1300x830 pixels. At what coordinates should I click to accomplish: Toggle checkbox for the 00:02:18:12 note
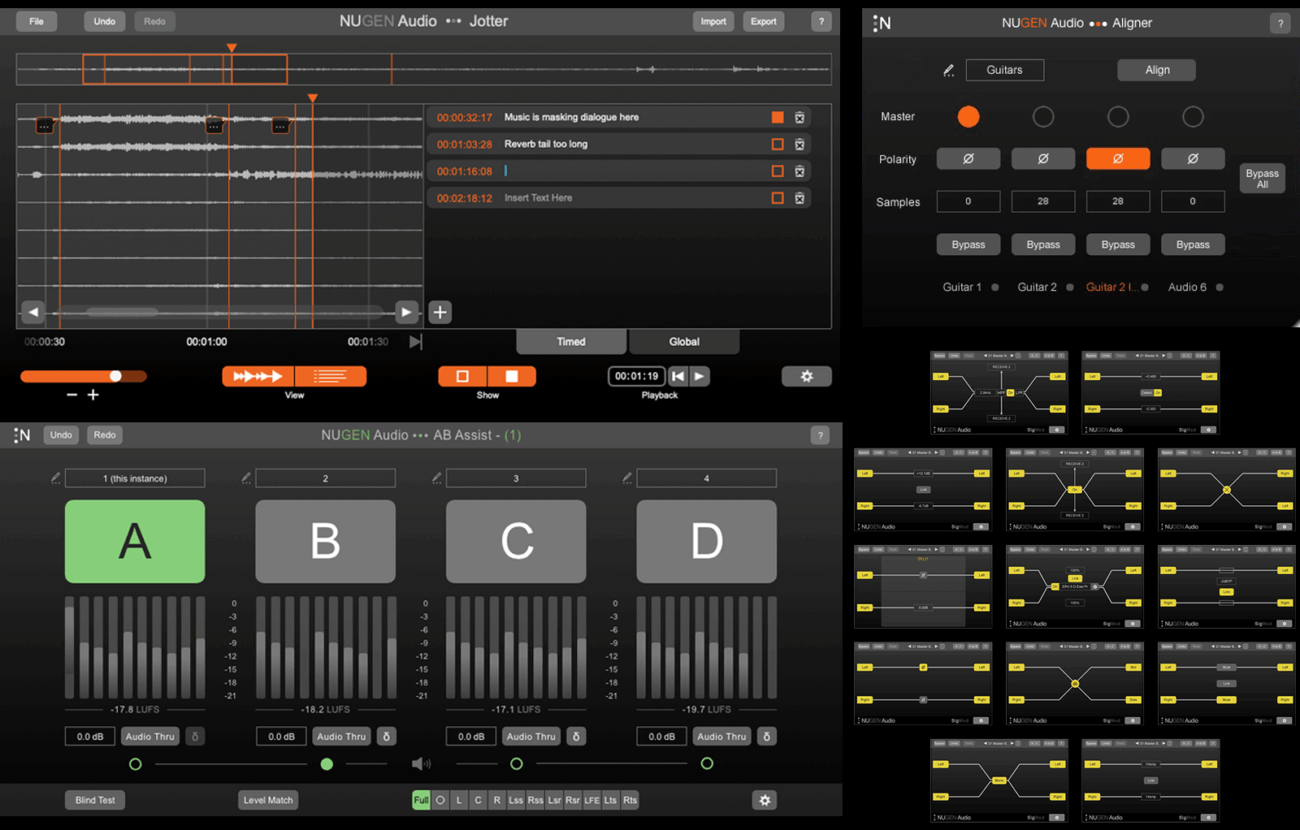click(777, 198)
